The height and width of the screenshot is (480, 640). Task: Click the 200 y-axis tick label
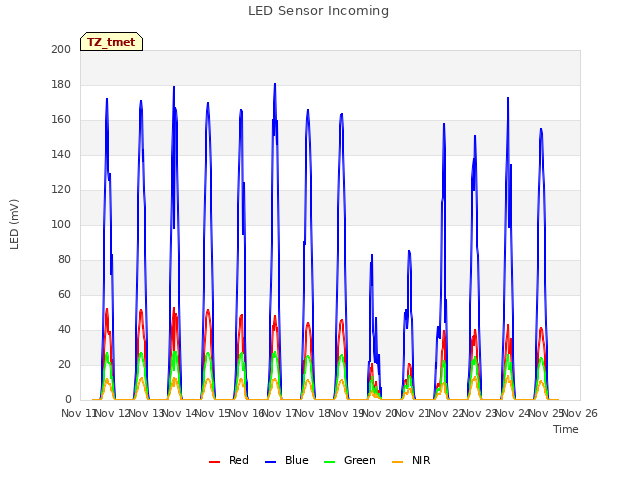pyautogui.click(x=61, y=49)
